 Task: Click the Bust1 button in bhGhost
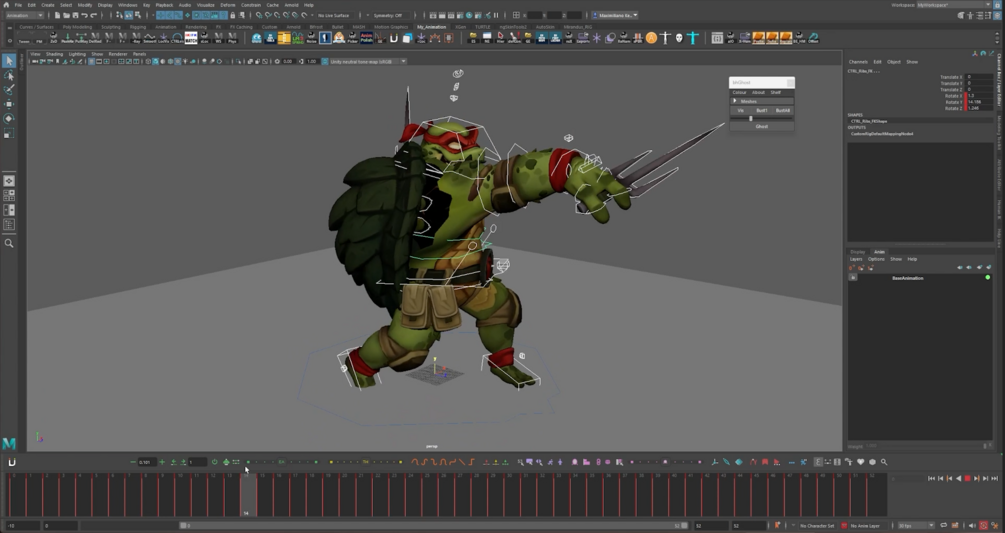coord(761,110)
